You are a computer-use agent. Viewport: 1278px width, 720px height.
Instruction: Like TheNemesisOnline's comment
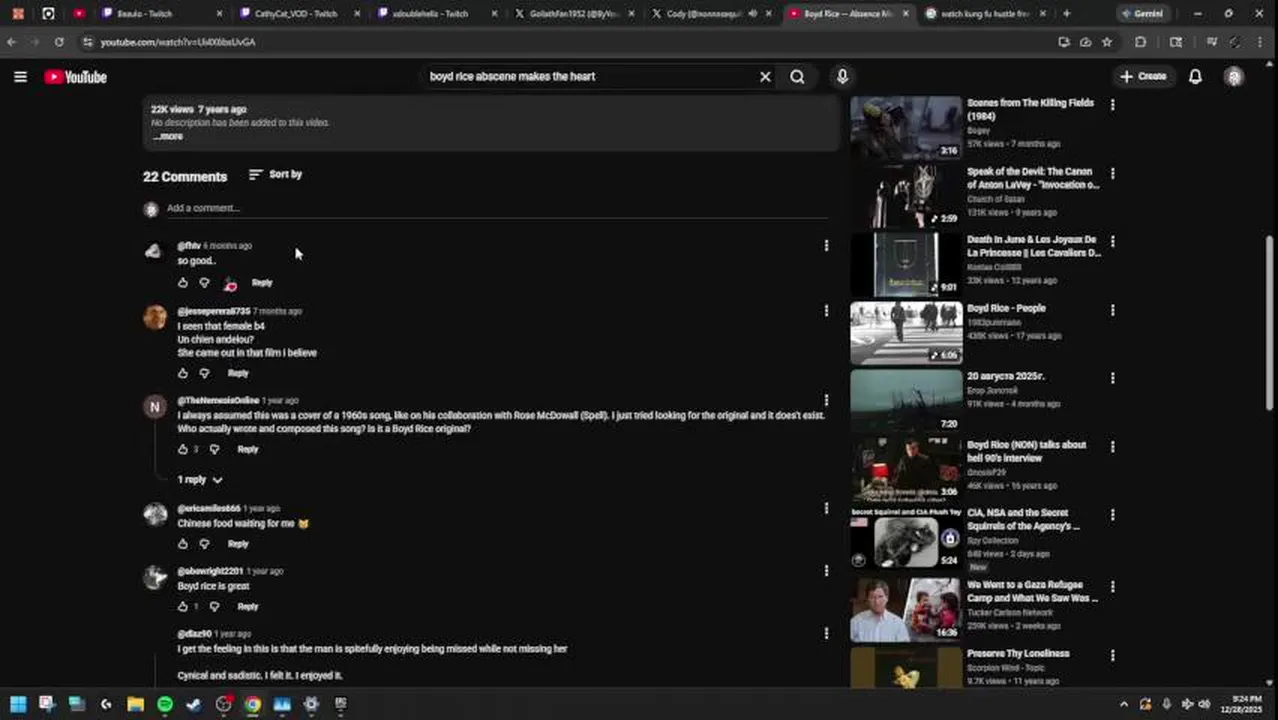click(183, 450)
